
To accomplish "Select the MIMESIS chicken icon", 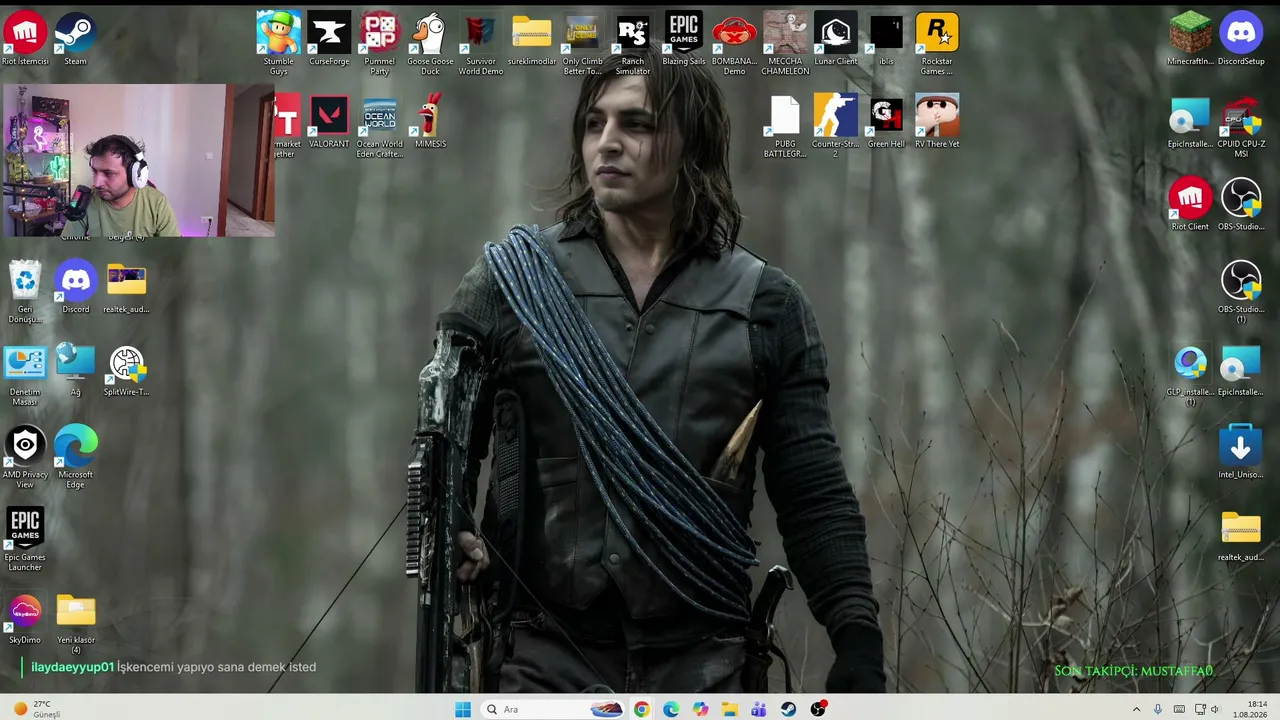I will [x=430, y=121].
